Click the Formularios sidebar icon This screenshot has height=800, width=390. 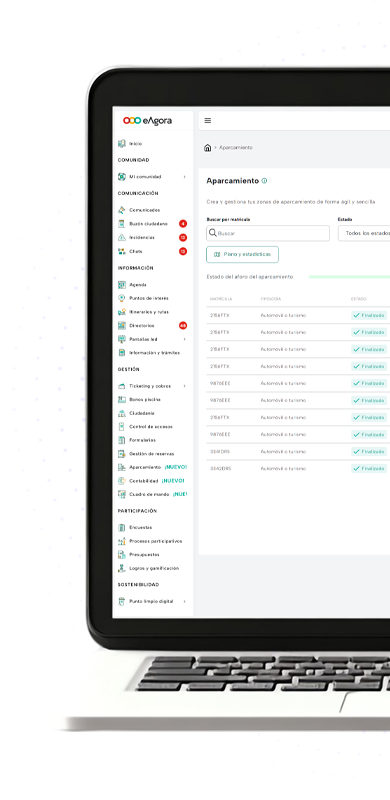point(121,440)
